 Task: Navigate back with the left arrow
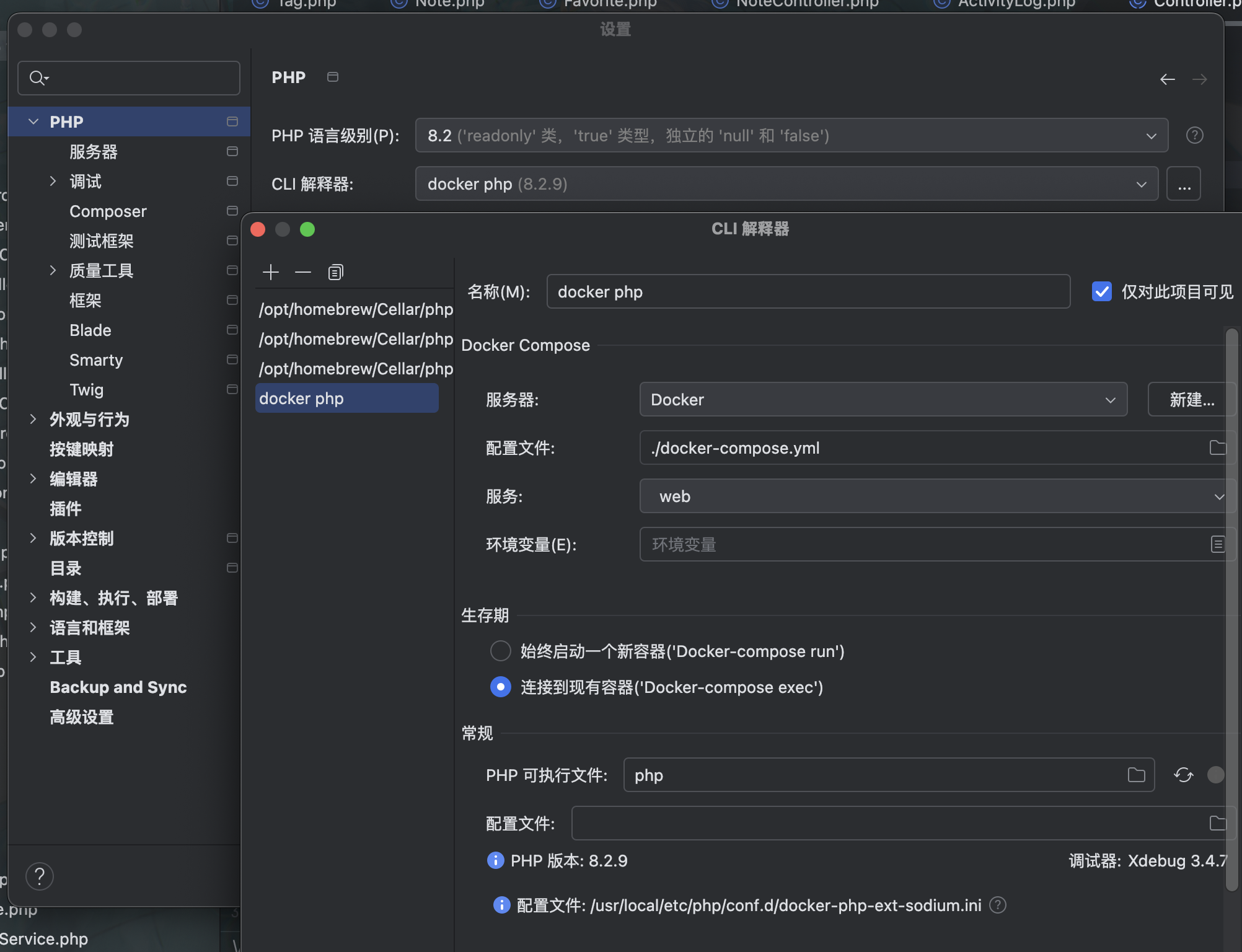point(1168,79)
